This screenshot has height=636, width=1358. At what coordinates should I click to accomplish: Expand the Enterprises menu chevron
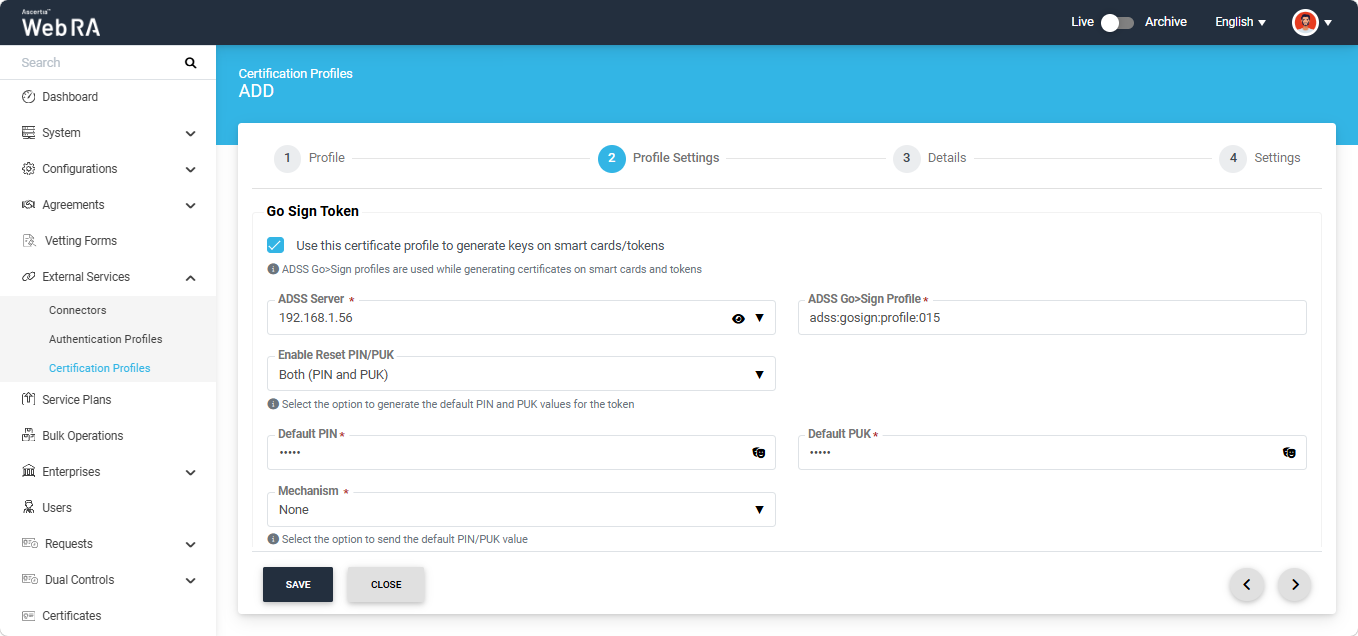(x=190, y=472)
